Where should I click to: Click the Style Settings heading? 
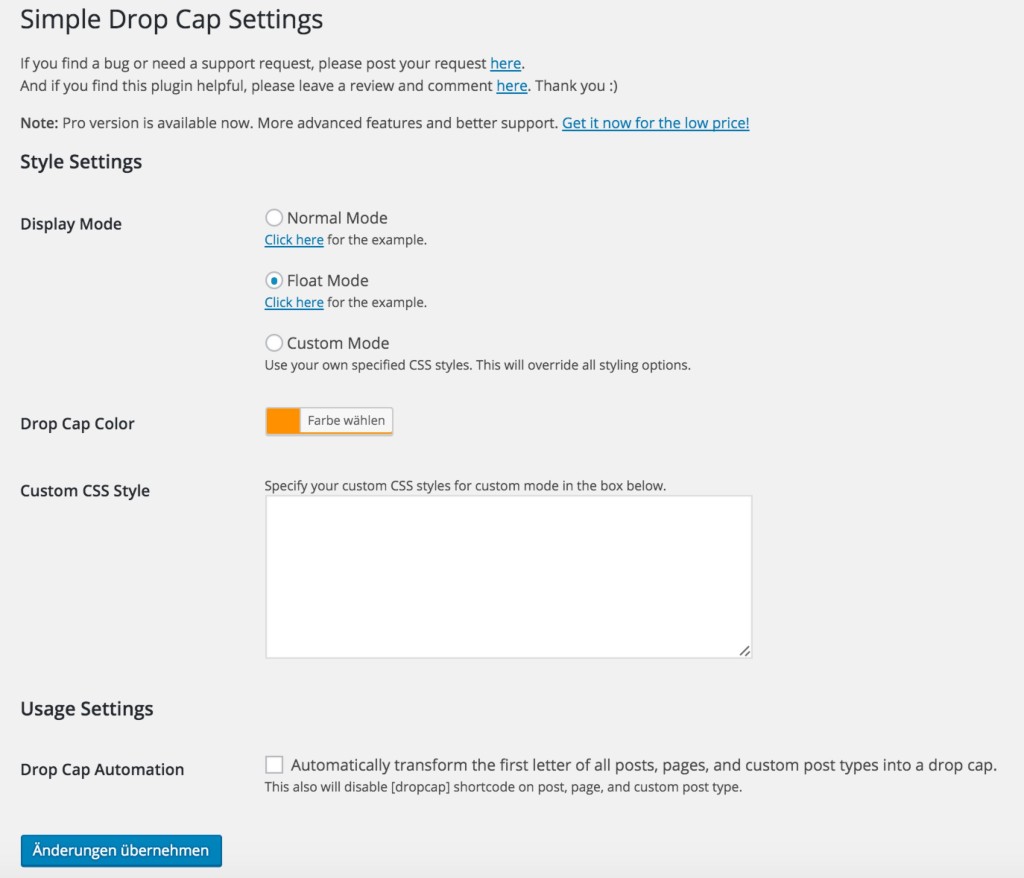coord(80,161)
